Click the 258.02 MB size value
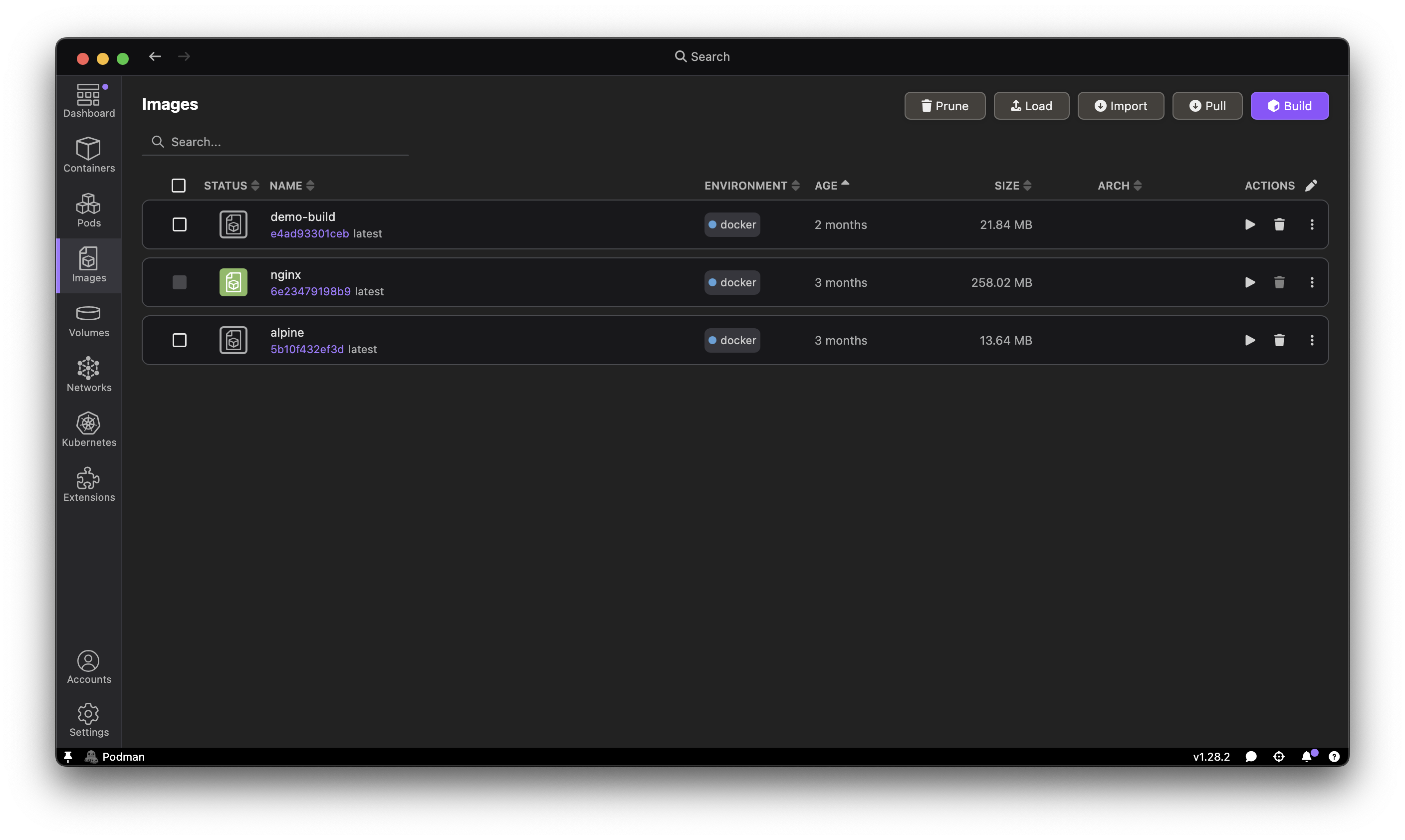 1001,282
